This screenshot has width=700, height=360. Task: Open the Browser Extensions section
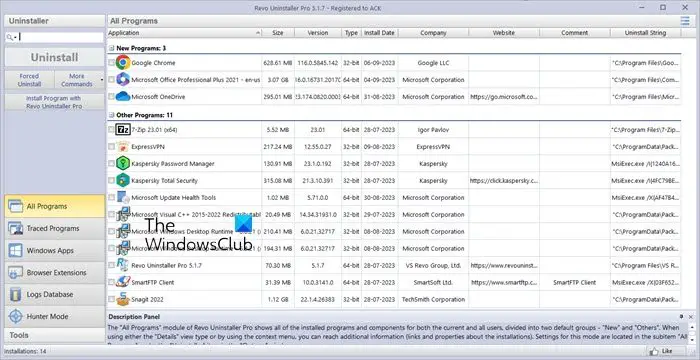tap(55, 272)
